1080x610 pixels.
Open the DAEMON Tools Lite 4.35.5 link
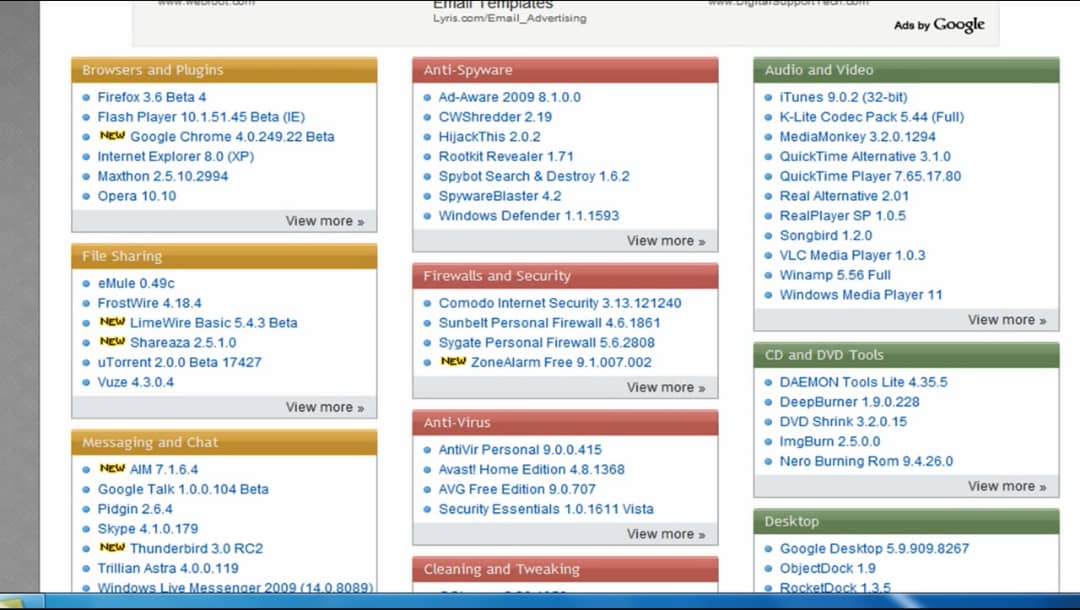pos(863,382)
